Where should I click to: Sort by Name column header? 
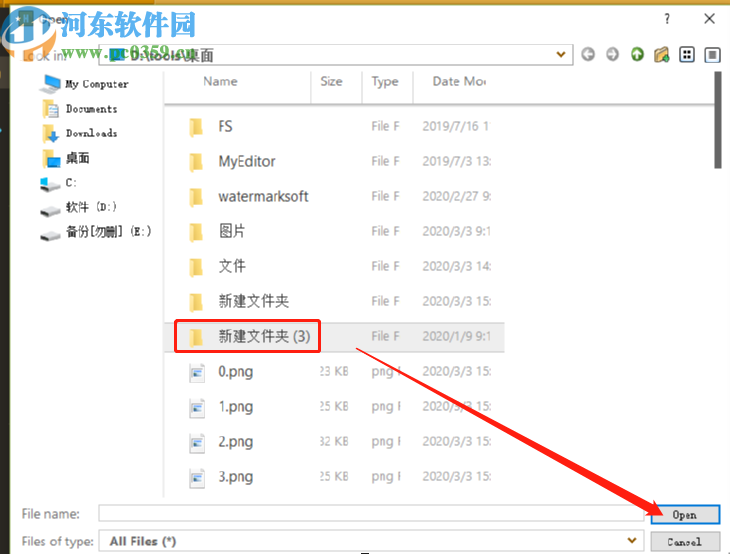click(x=220, y=81)
